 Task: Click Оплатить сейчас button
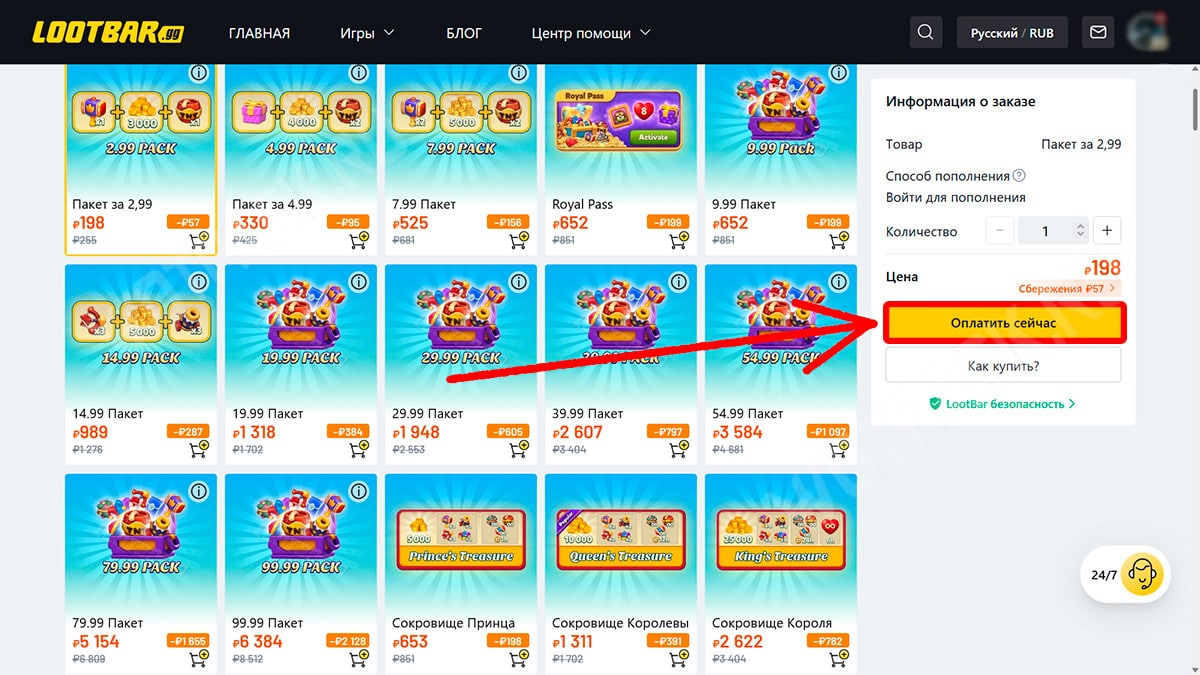click(1003, 323)
